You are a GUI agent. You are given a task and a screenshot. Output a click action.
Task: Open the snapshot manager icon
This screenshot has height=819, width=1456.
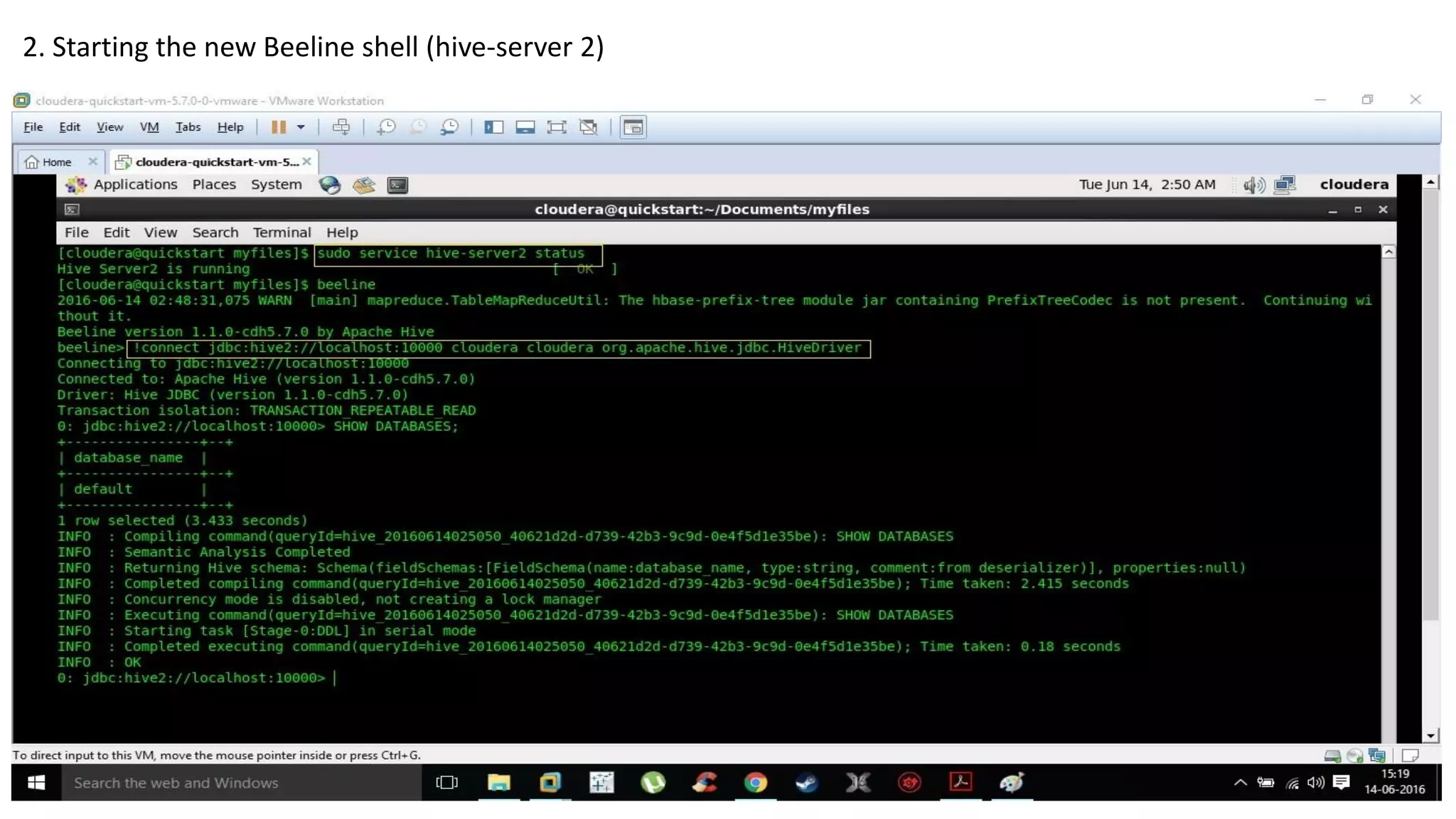(449, 127)
